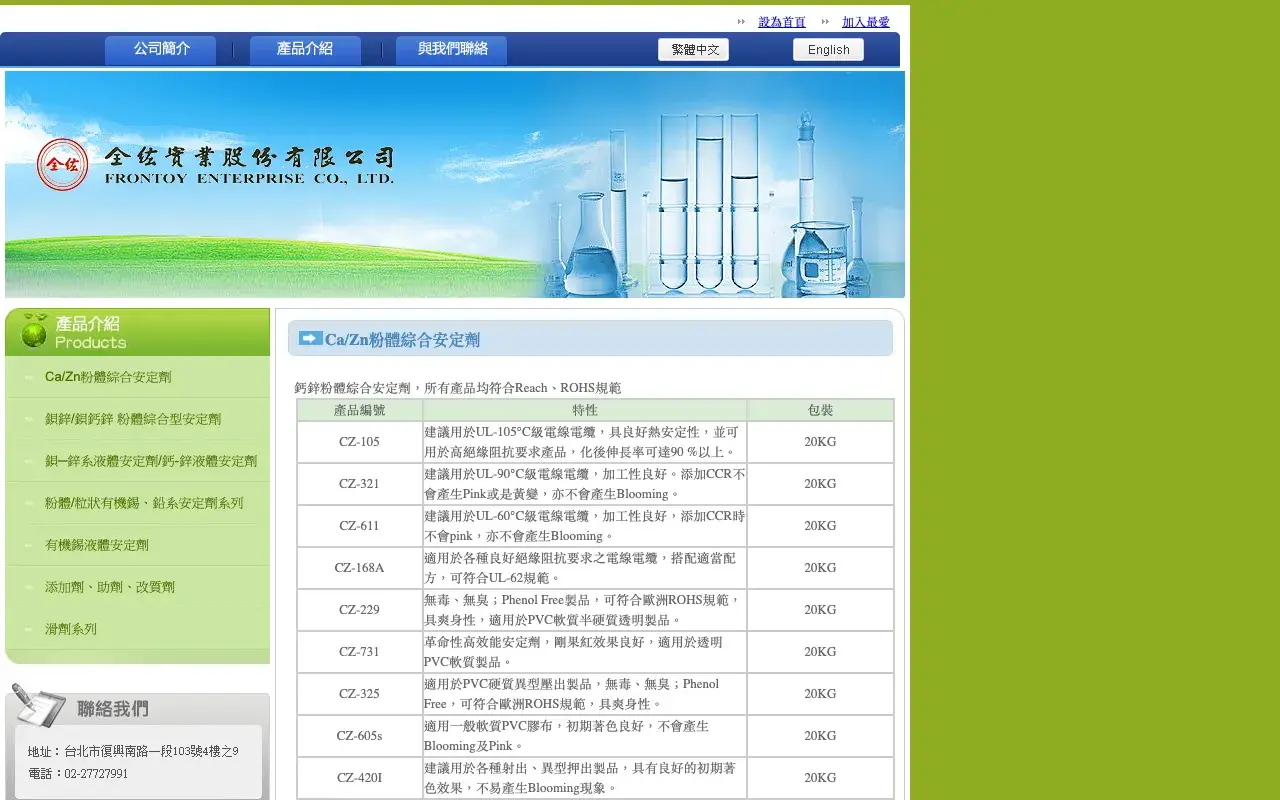Click the blue arrow icon beside Ca/Zn heading
Image resolution: width=1280 pixels, height=800 pixels.
[310, 338]
